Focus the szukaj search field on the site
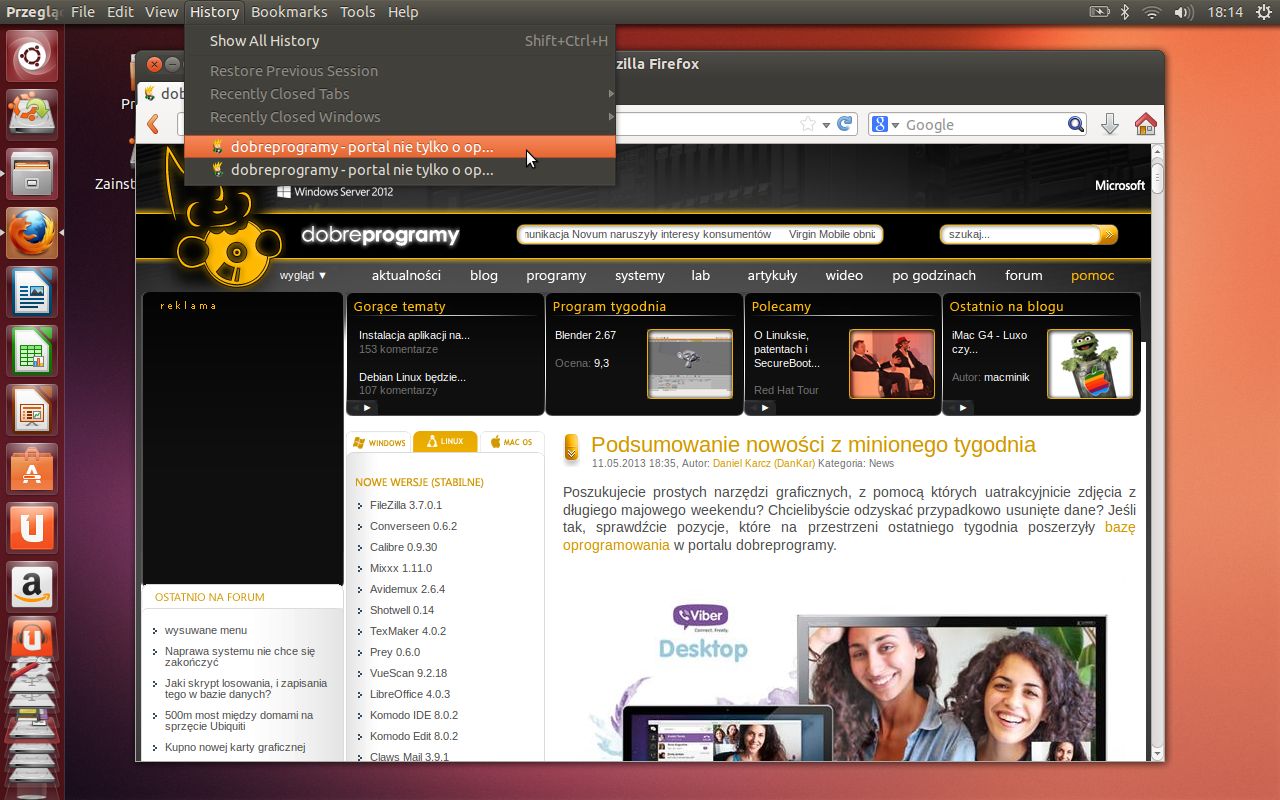 click(1020, 234)
